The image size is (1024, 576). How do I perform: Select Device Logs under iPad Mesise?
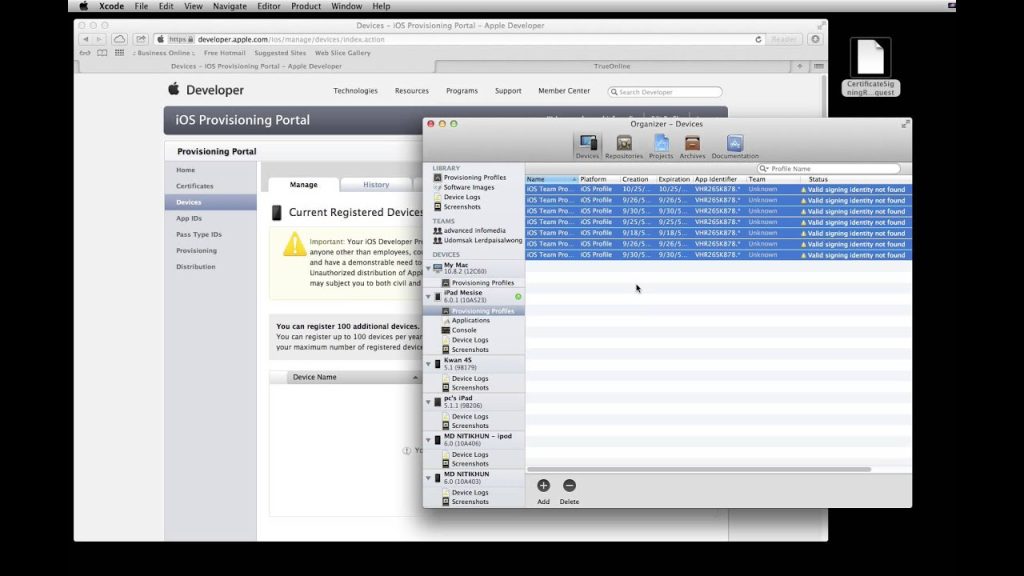[x=470, y=340]
